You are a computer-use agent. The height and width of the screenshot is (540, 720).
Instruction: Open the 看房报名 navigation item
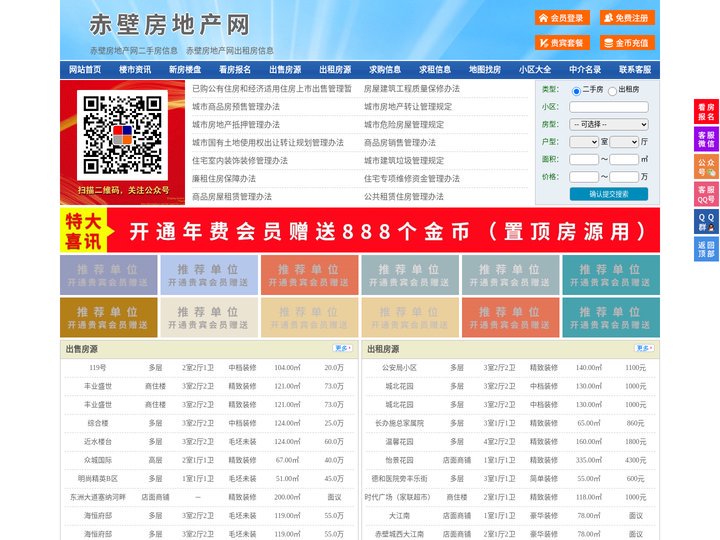[235, 70]
